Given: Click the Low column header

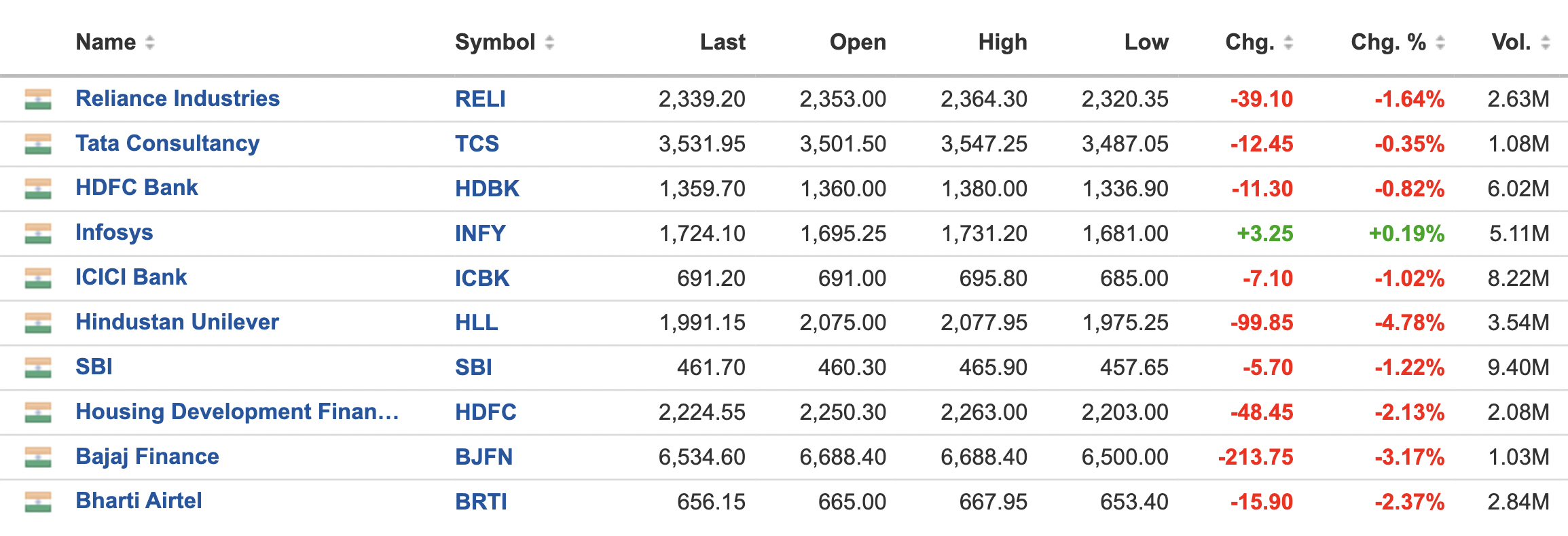Looking at the screenshot, I should point(1146,42).
